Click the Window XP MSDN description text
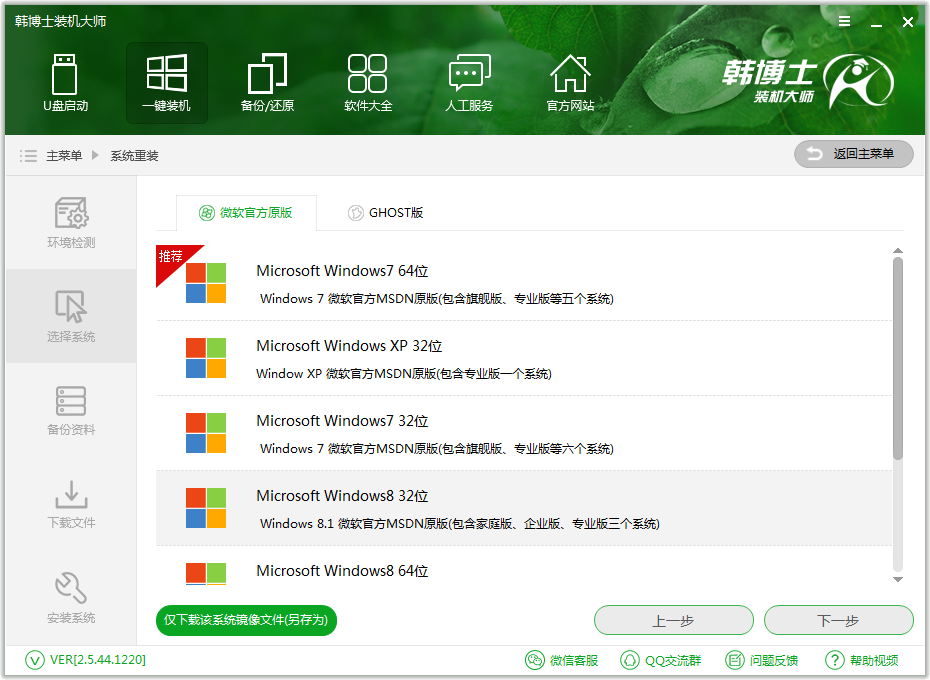This screenshot has width=930, height=680. [404, 374]
